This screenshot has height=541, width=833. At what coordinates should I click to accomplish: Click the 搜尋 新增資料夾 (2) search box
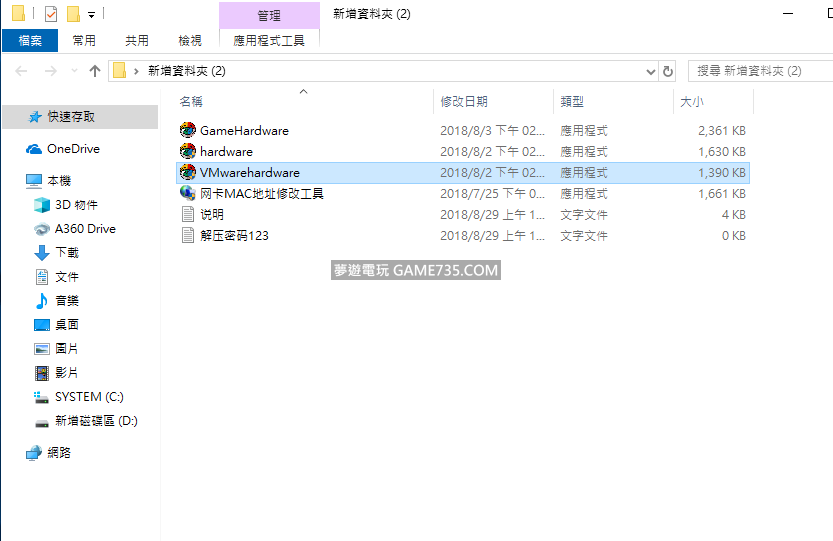coord(761,71)
